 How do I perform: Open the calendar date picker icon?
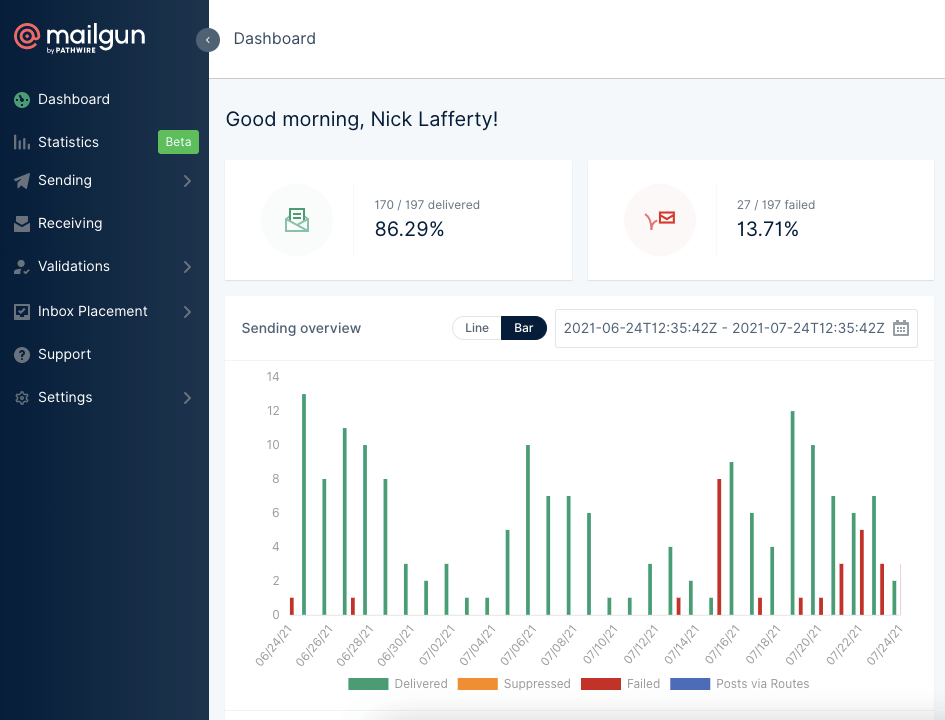pyautogui.click(x=903, y=328)
